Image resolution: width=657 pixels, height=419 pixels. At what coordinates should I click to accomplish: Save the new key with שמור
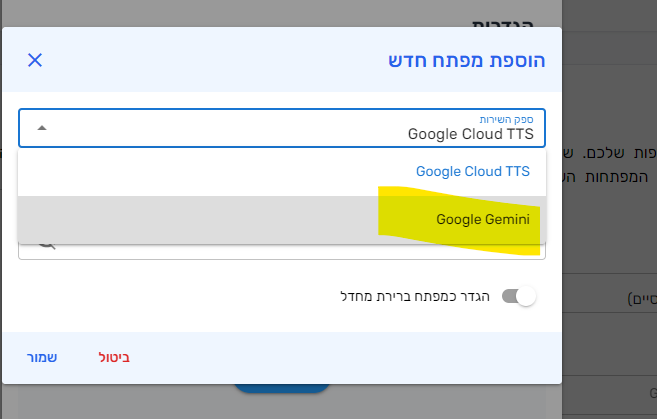click(42, 357)
